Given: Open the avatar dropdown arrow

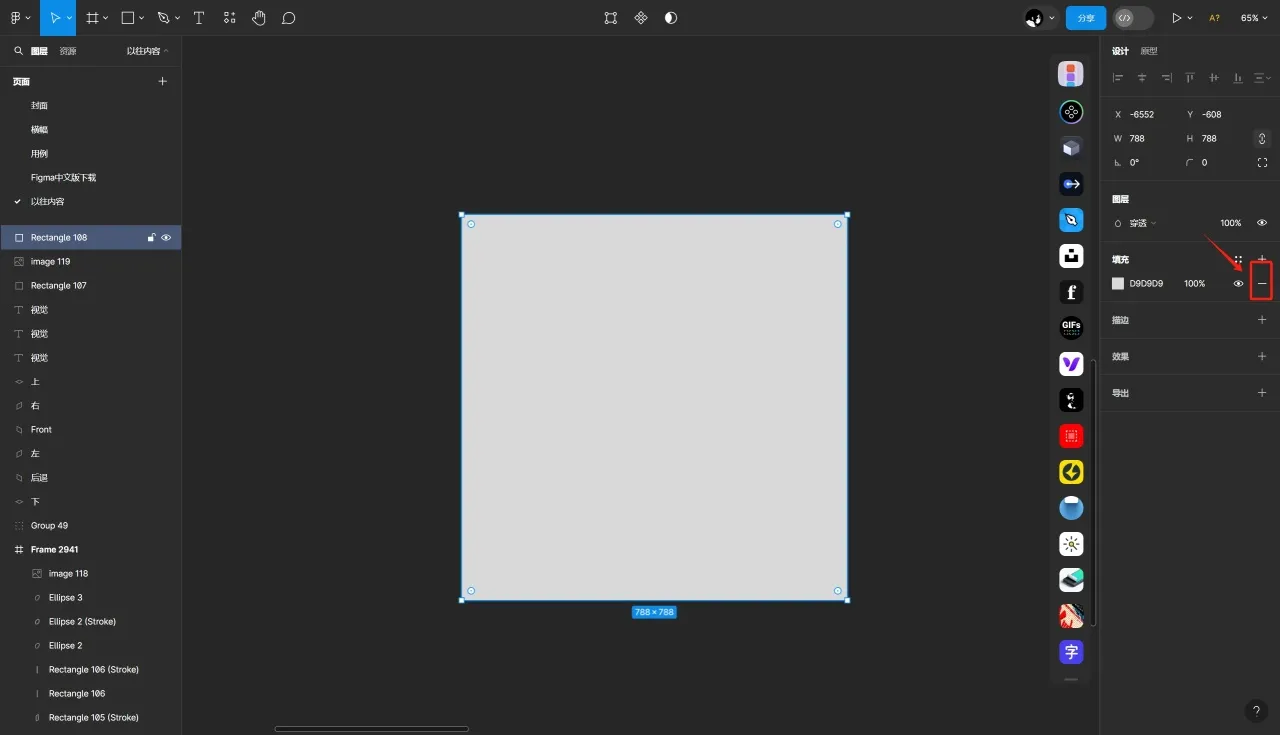Looking at the screenshot, I should point(1052,18).
